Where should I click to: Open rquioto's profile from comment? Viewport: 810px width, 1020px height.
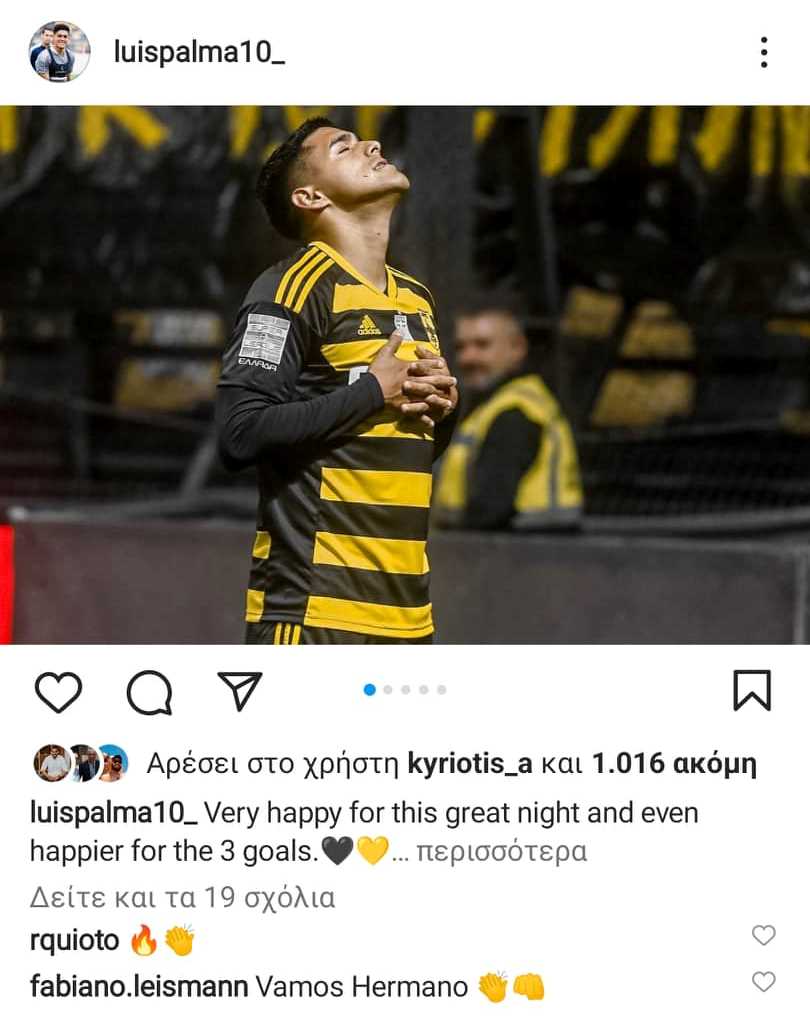[x=75, y=940]
